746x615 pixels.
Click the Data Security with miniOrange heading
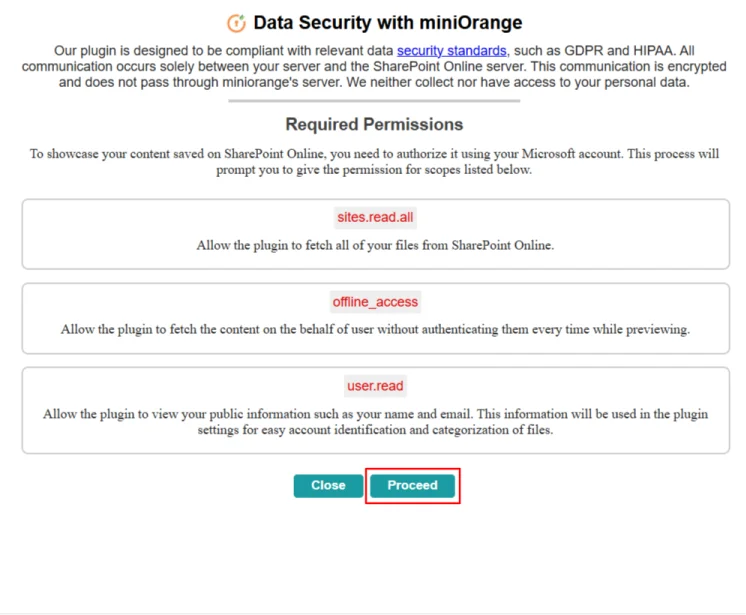pyautogui.click(x=387, y=23)
